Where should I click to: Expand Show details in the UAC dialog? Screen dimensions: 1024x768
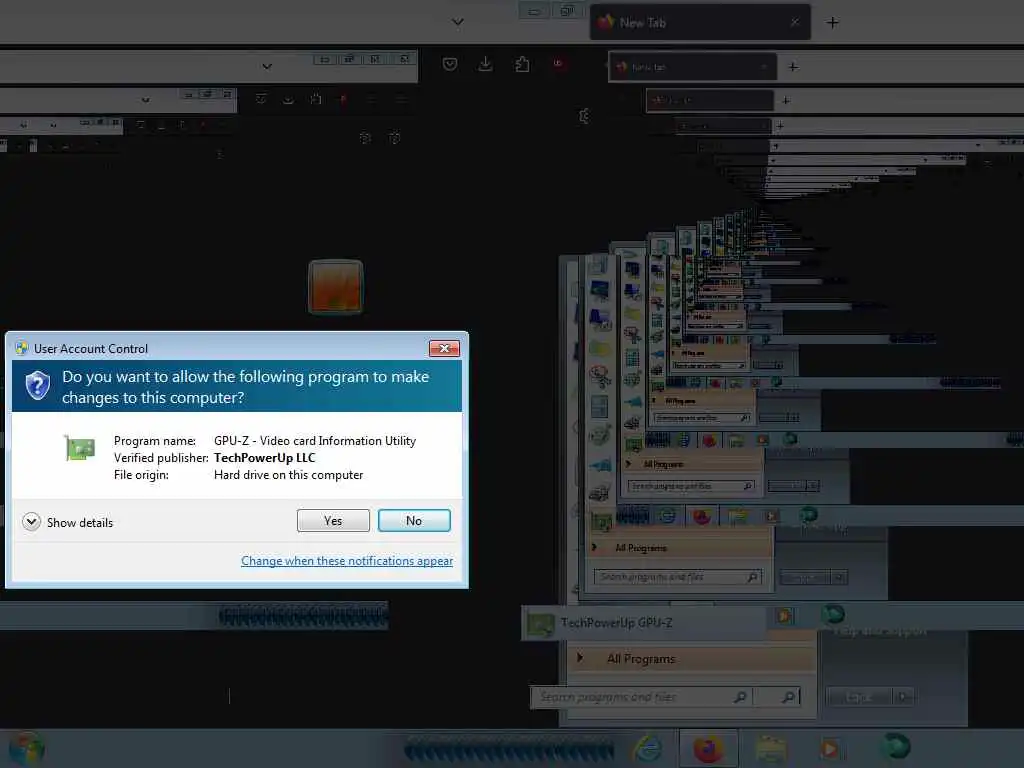[x=67, y=522]
